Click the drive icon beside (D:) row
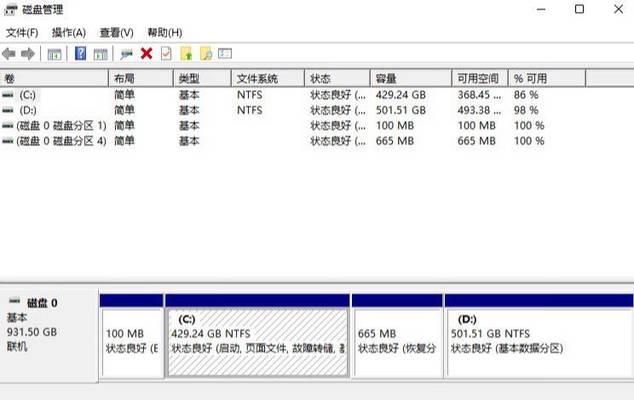The image size is (634, 400). (x=8, y=110)
